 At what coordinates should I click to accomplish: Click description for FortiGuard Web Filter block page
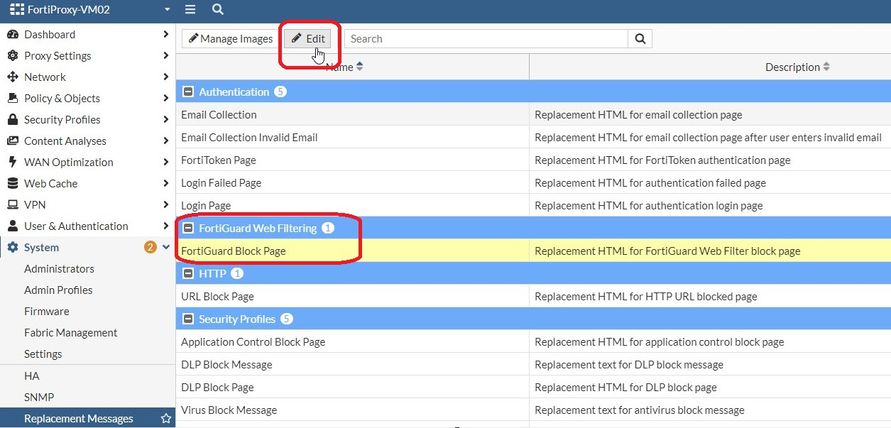667,251
